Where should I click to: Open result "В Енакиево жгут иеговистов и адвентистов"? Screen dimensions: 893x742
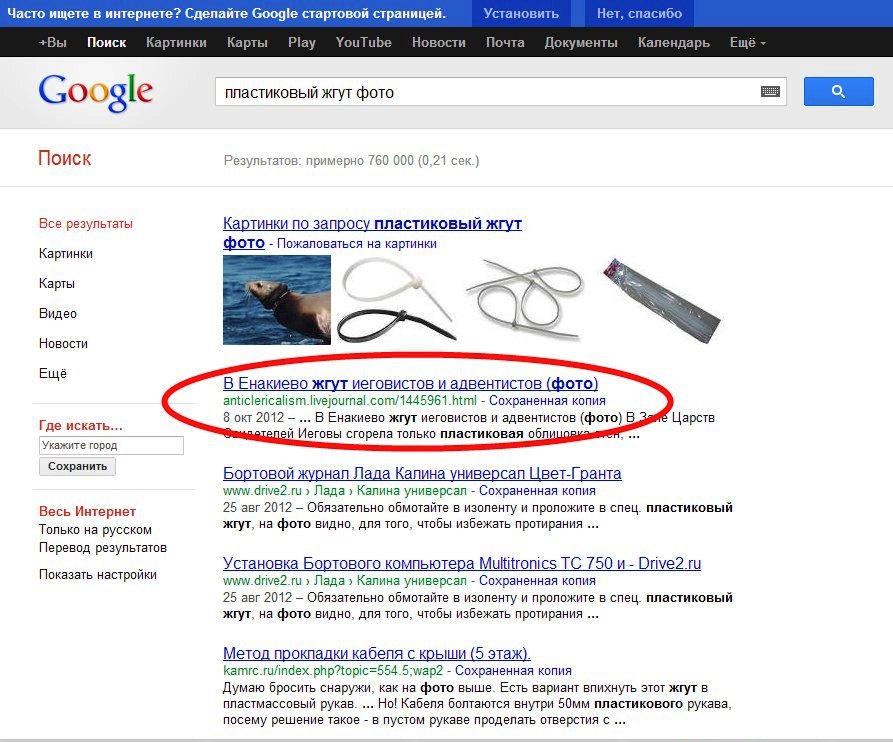[410, 383]
